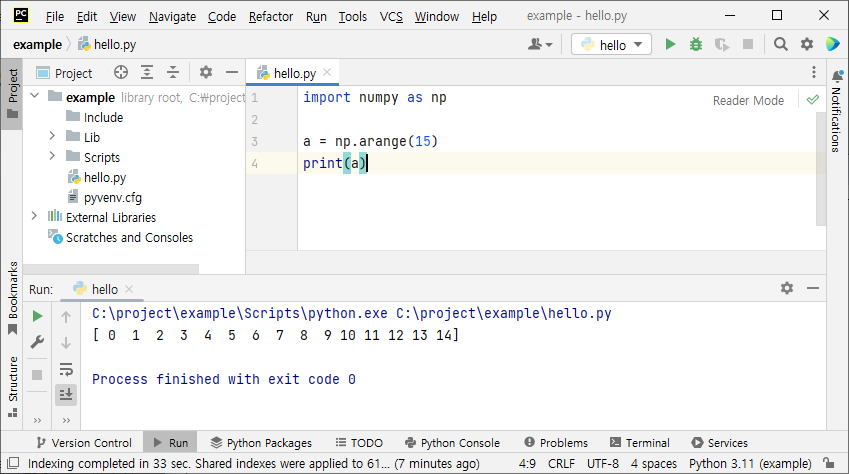Image resolution: width=849 pixels, height=474 pixels.
Task: Click the up arrow in Run panel
Action: point(66,317)
